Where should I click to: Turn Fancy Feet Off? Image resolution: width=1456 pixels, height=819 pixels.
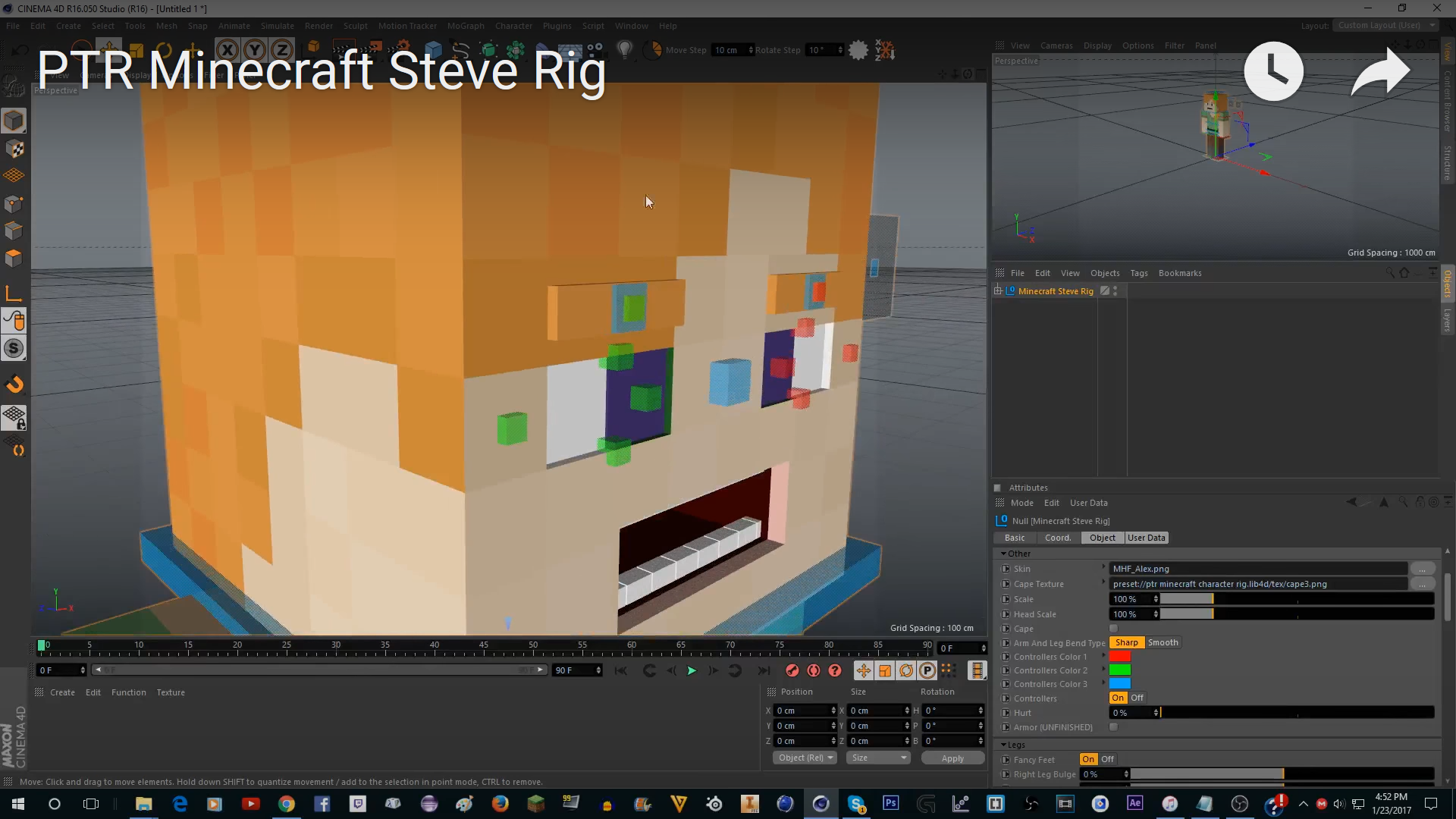(x=1107, y=759)
